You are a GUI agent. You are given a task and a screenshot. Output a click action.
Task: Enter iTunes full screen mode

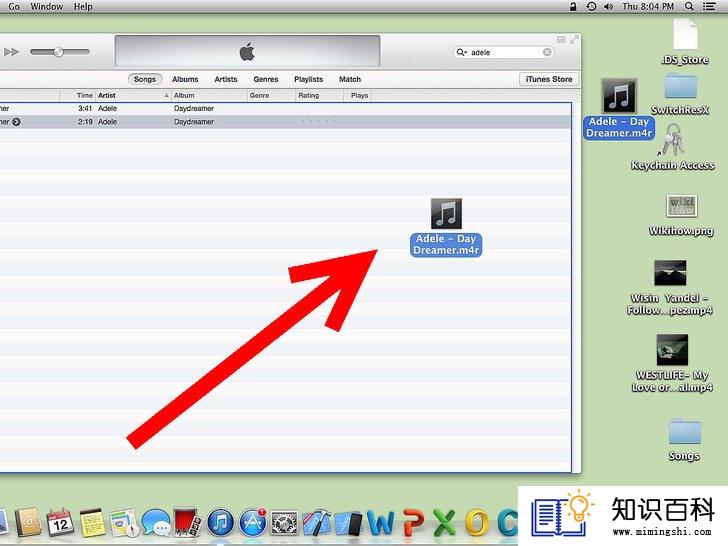coord(574,40)
